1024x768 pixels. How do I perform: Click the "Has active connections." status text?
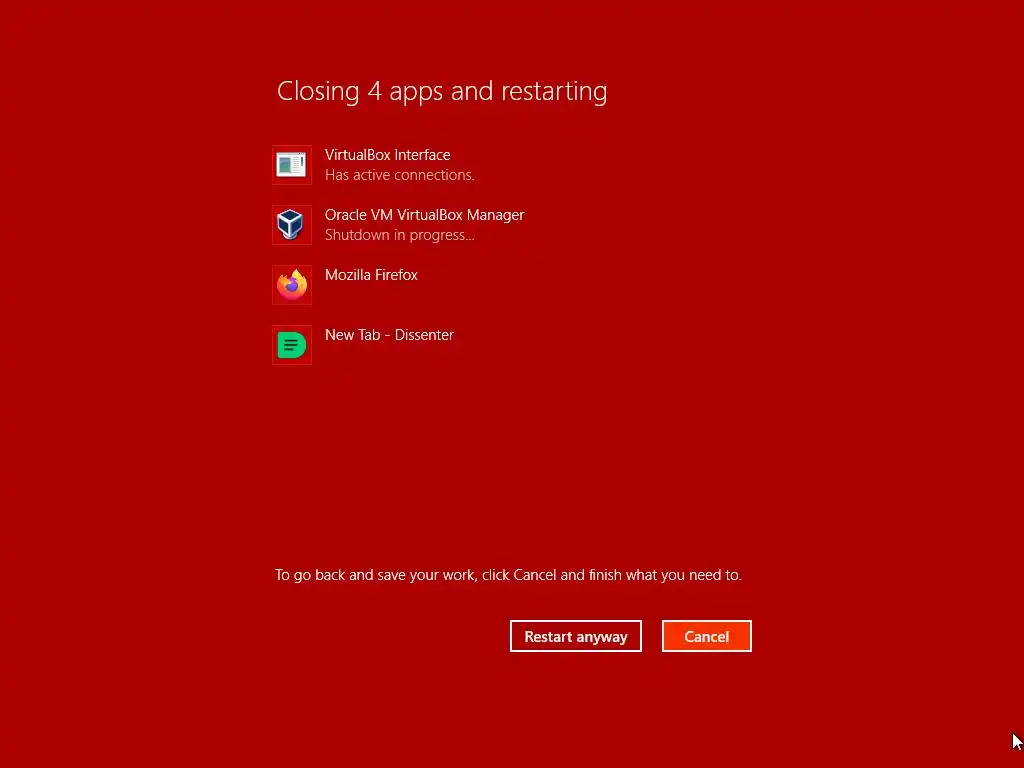click(400, 175)
